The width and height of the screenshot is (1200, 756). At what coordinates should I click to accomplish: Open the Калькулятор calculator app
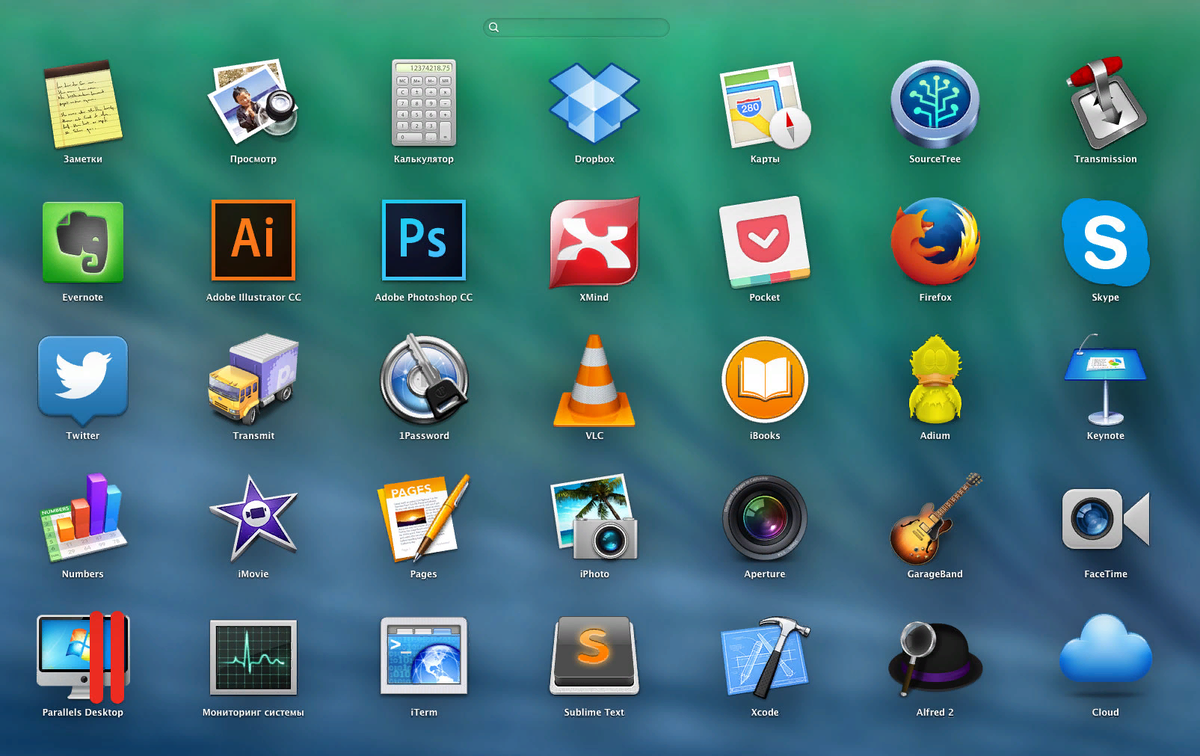423,103
